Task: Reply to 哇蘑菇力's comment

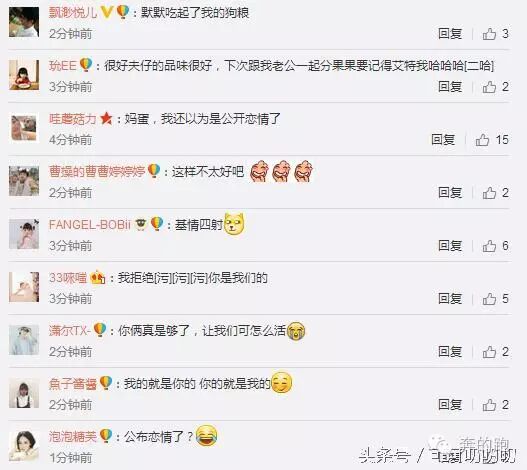Action: pyautogui.click(x=443, y=140)
